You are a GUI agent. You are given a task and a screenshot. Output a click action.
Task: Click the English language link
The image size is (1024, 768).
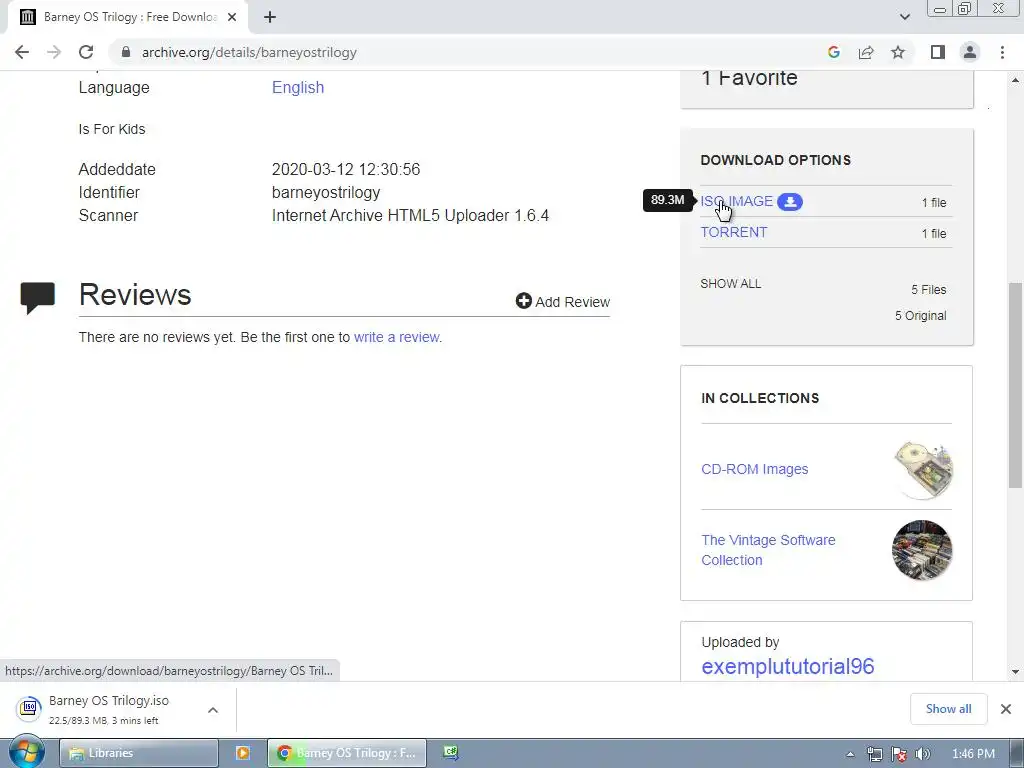[x=298, y=88]
